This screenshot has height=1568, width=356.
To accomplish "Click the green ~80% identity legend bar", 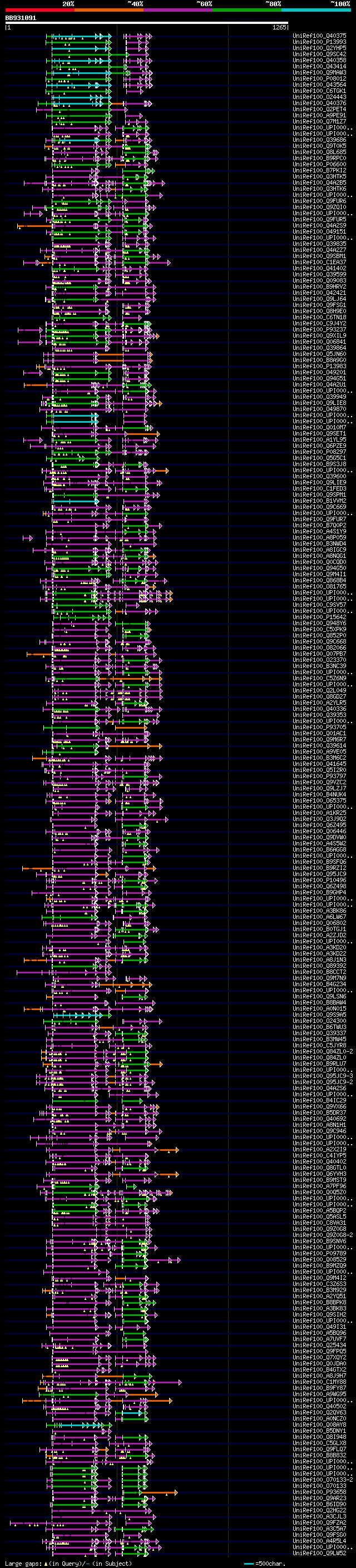I will pos(247,10).
